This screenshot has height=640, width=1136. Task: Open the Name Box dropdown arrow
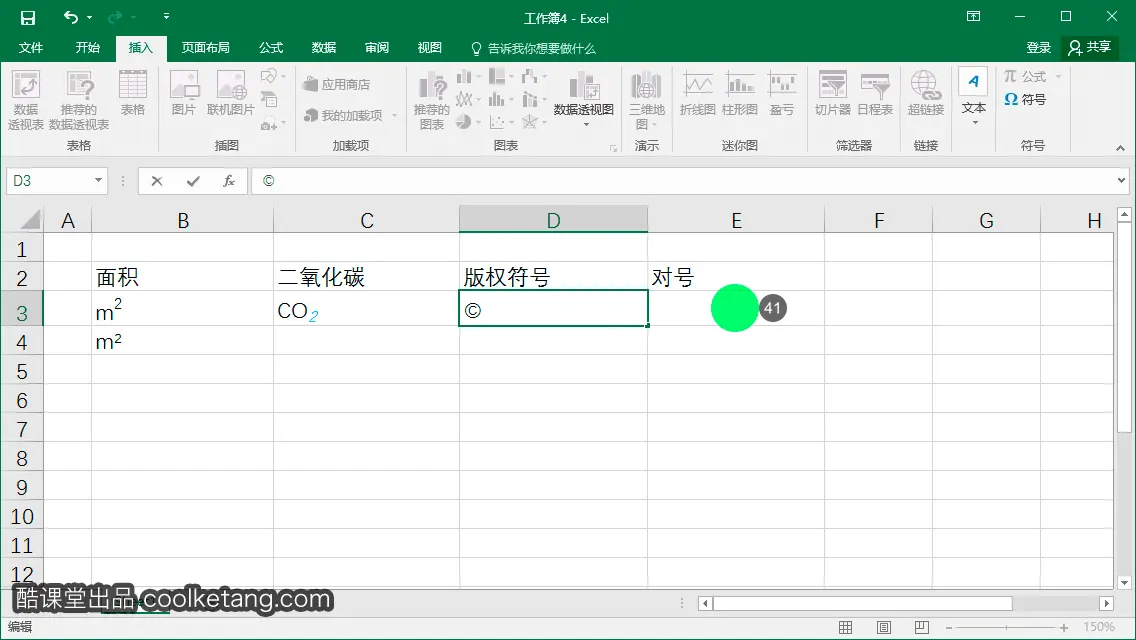[x=99, y=180]
